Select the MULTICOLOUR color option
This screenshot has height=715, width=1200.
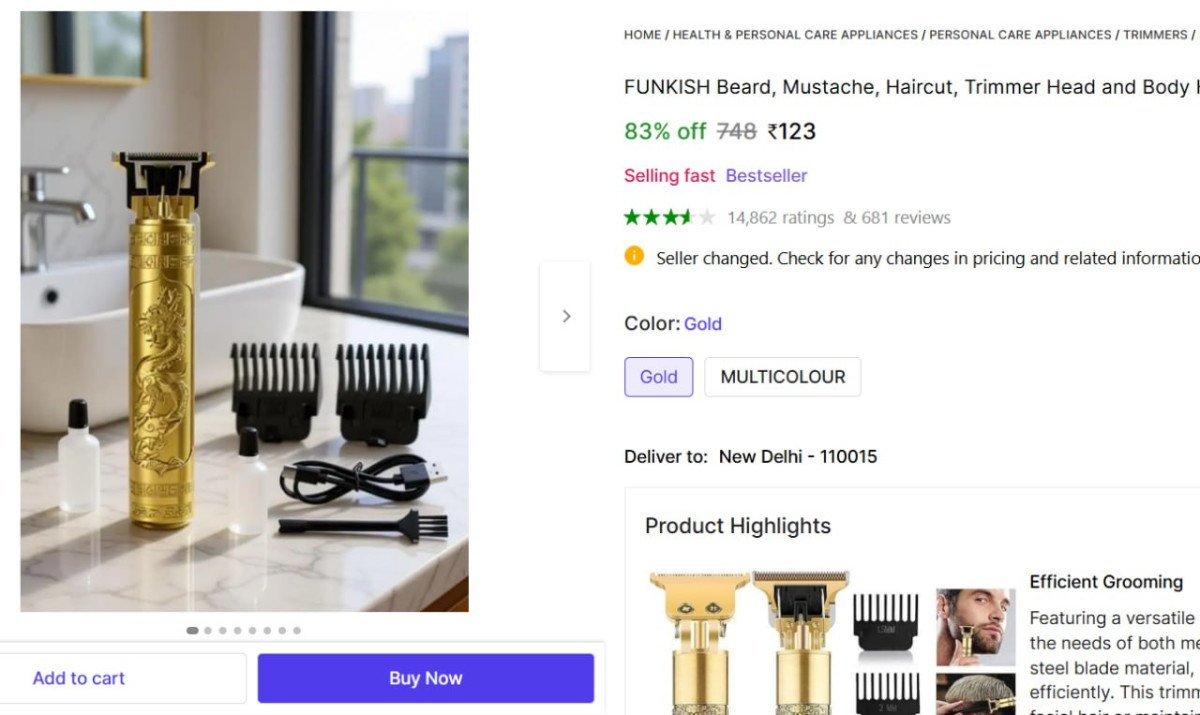point(782,377)
